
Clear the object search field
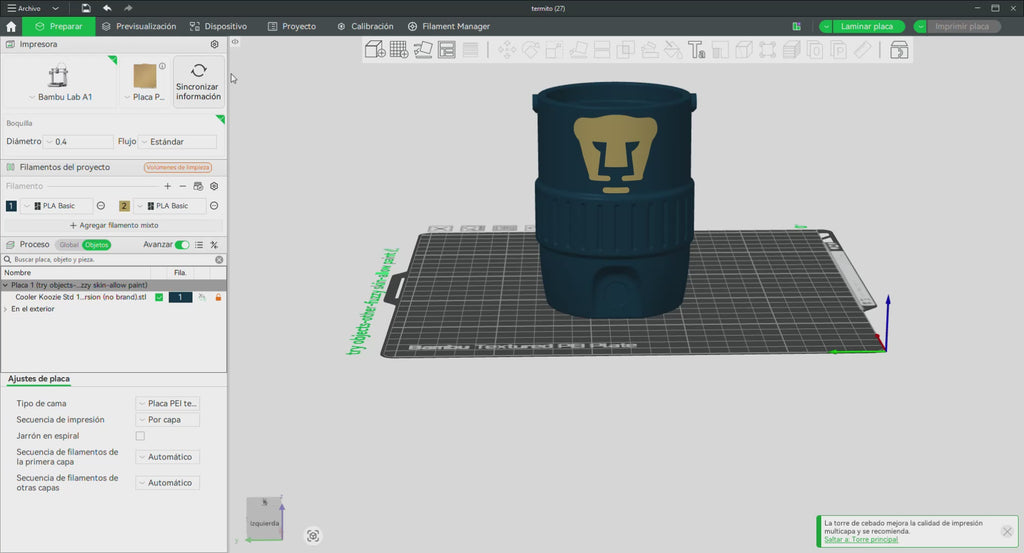coord(219,260)
